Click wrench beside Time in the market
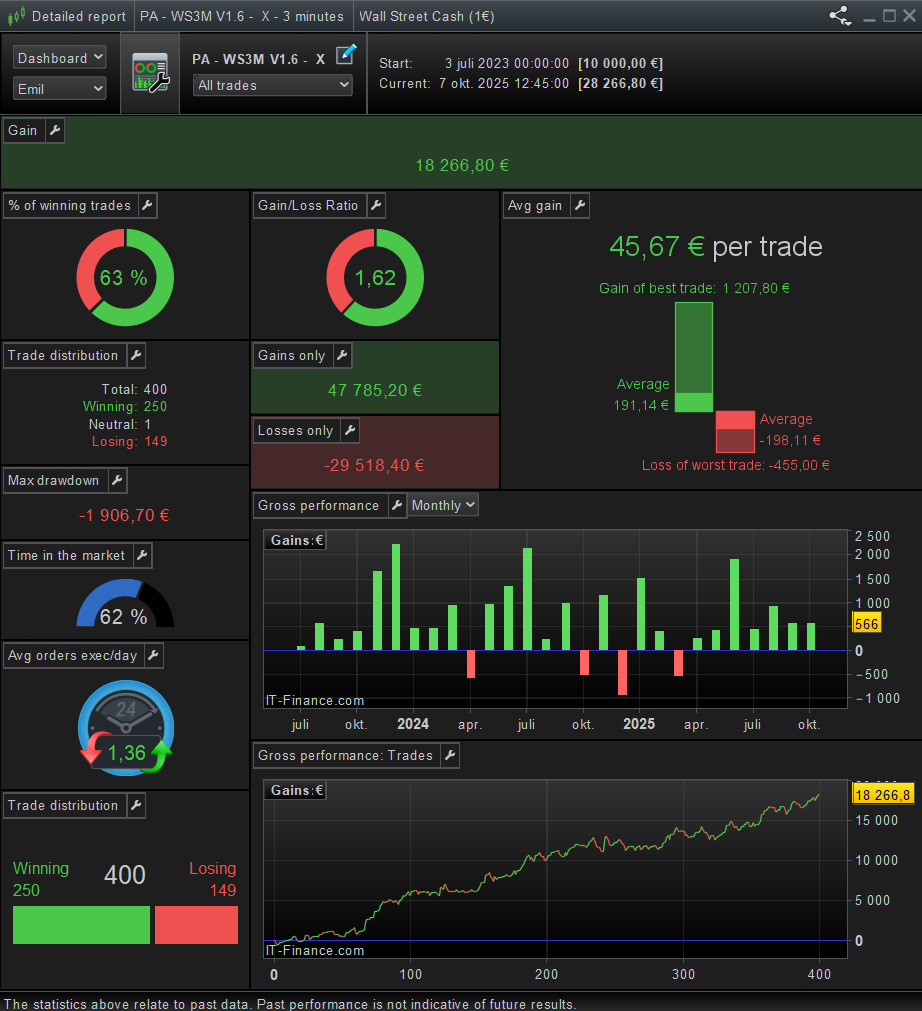 click(x=141, y=556)
